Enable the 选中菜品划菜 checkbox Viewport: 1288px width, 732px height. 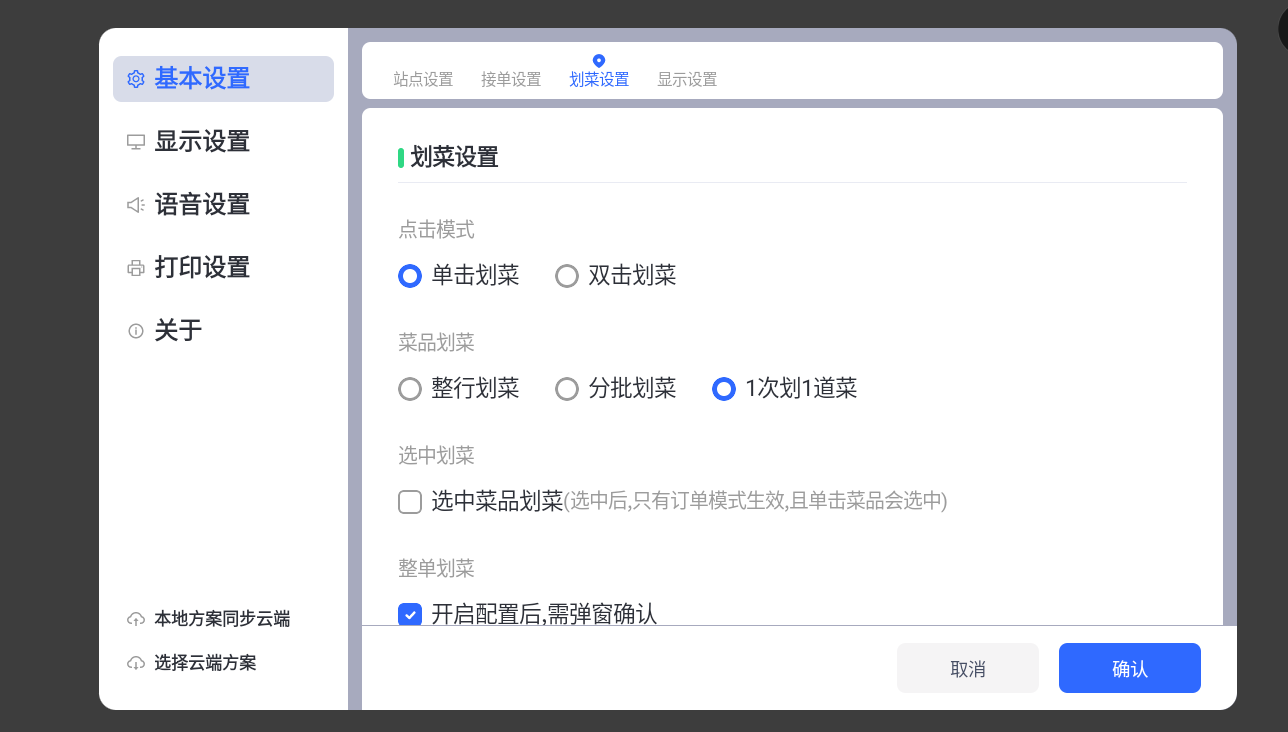[x=410, y=502]
